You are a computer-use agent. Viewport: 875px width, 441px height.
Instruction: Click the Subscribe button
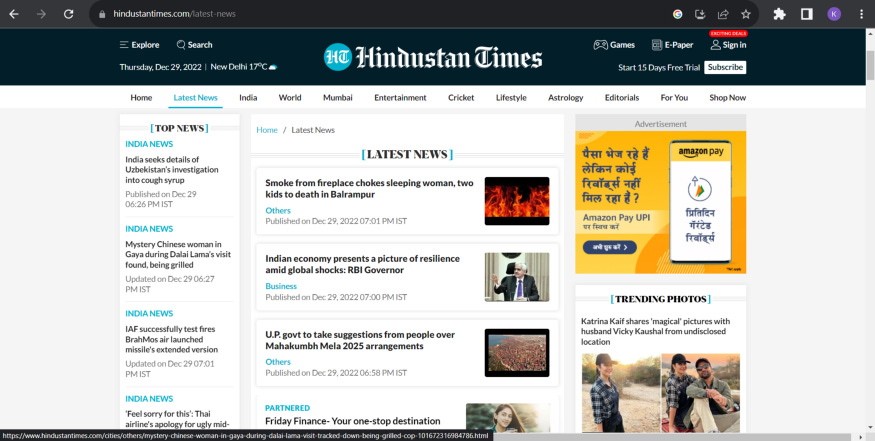(725, 68)
